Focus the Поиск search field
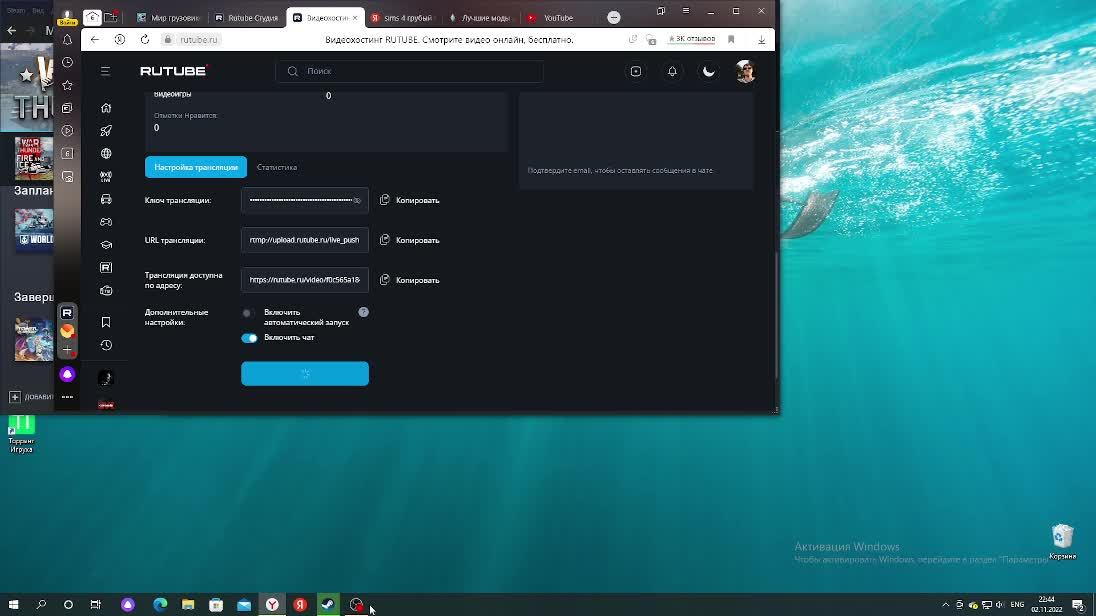The image size is (1096, 616). click(410, 71)
